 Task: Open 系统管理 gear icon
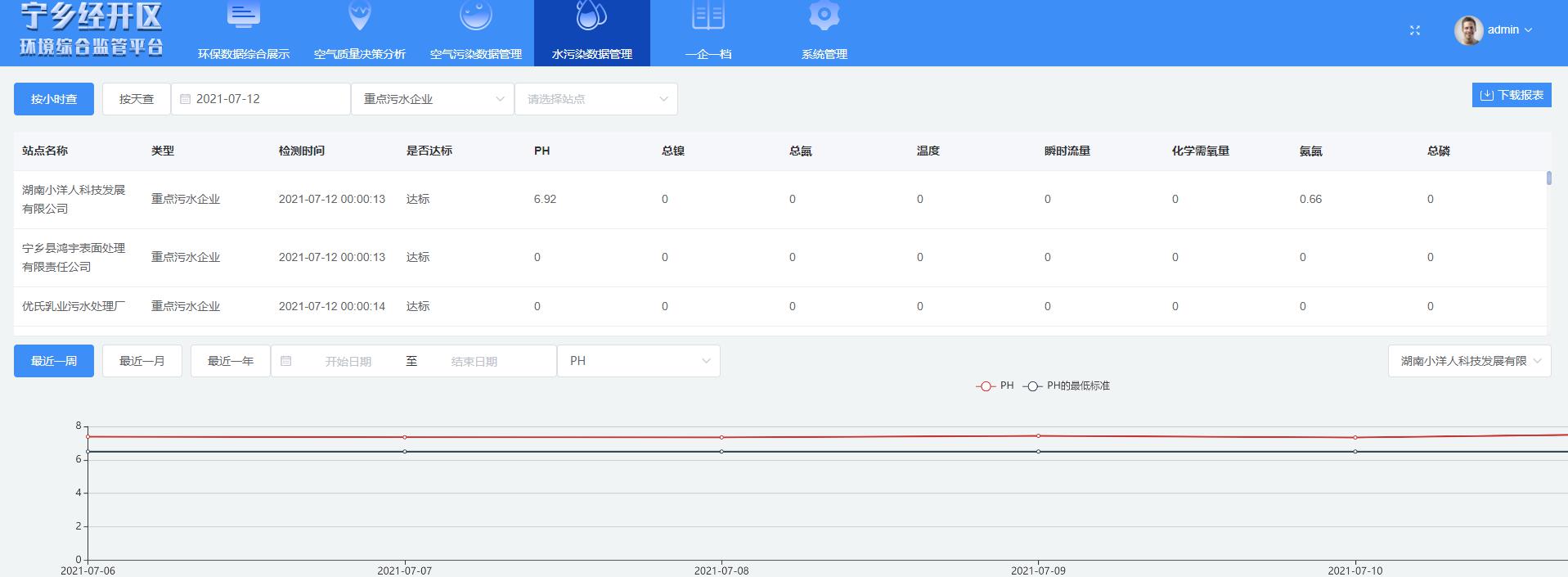(x=824, y=15)
